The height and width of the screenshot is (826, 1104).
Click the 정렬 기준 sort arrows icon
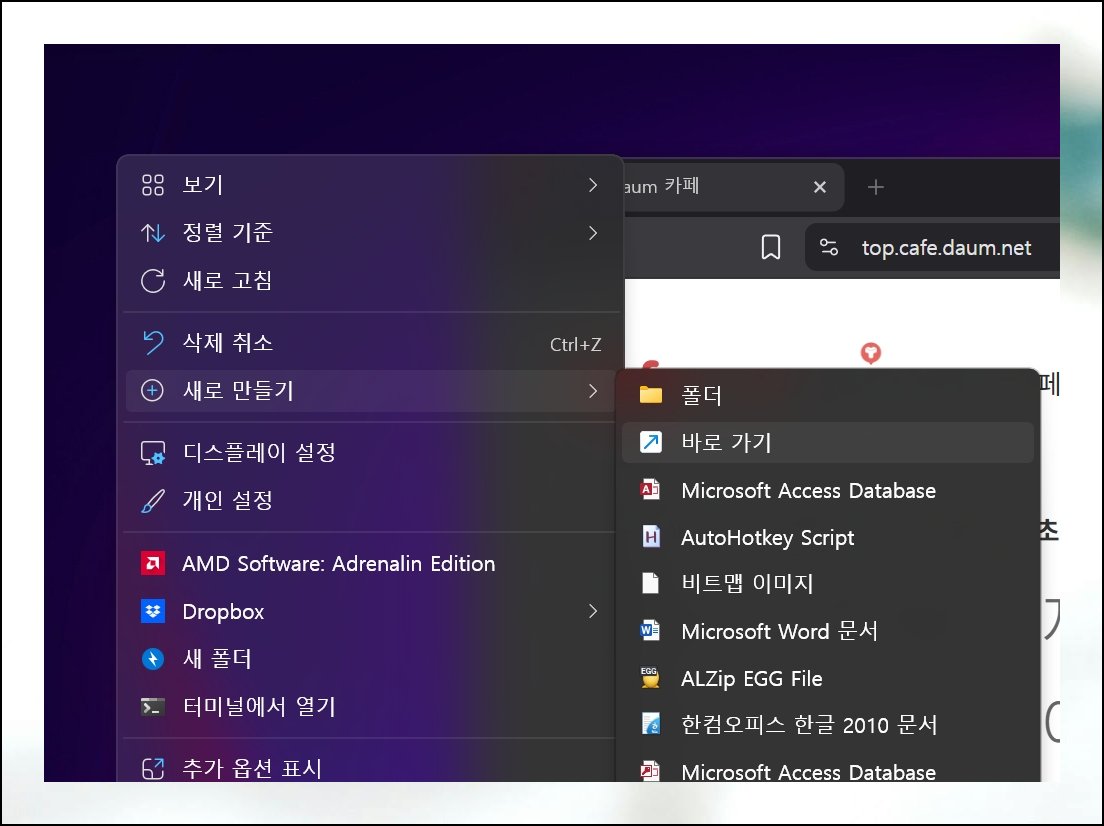[x=153, y=233]
